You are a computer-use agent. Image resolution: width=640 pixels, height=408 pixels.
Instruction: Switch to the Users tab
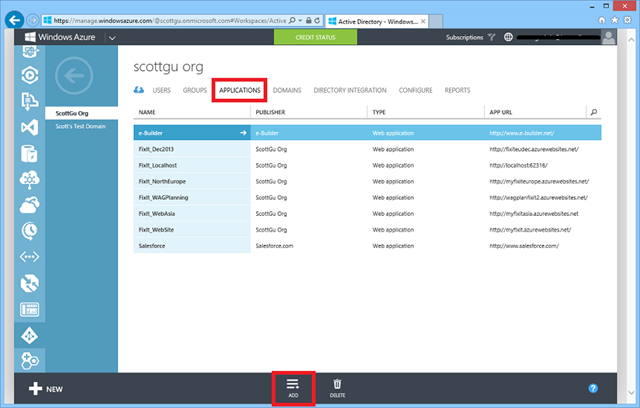(x=162, y=90)
